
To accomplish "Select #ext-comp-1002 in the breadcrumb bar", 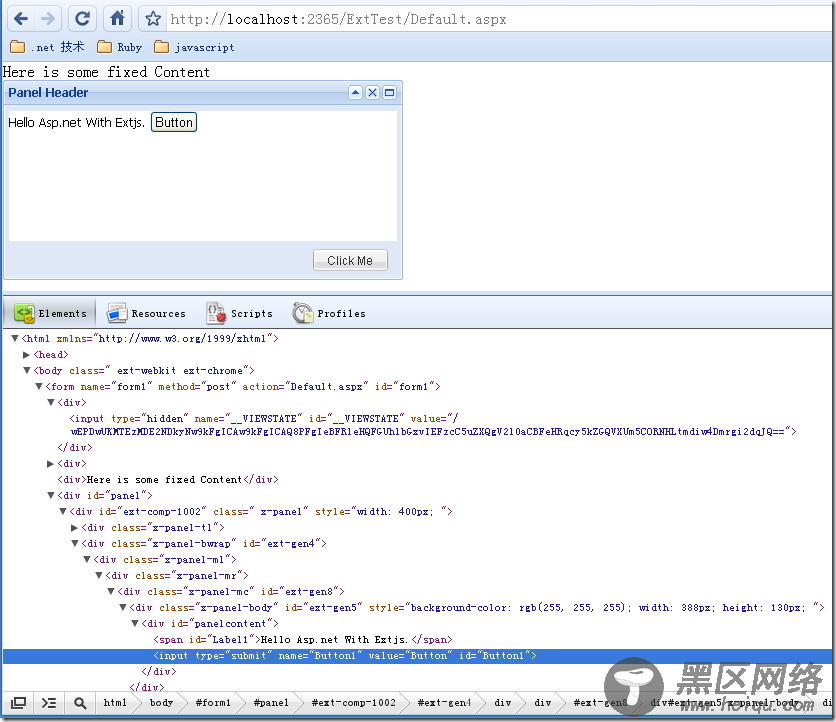I will coord(354,703).
